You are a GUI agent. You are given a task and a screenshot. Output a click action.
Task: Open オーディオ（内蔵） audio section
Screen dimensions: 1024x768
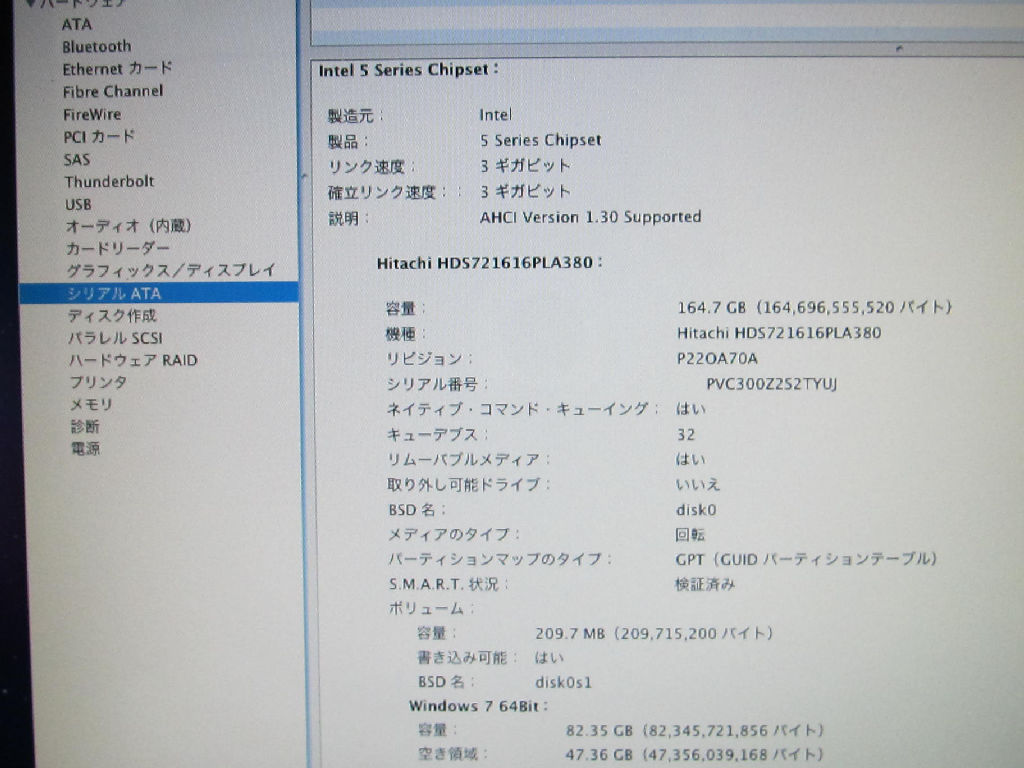(128, 226)
